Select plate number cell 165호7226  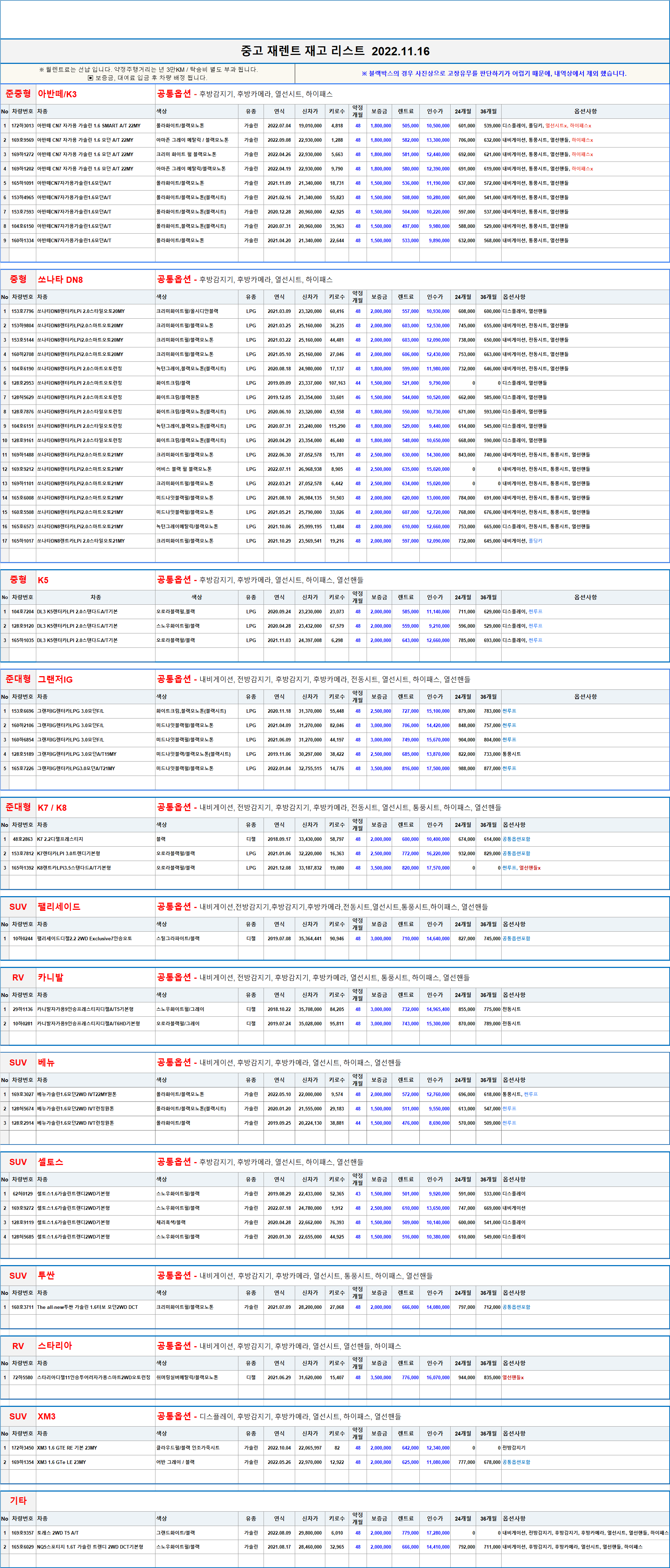point(23,769)
